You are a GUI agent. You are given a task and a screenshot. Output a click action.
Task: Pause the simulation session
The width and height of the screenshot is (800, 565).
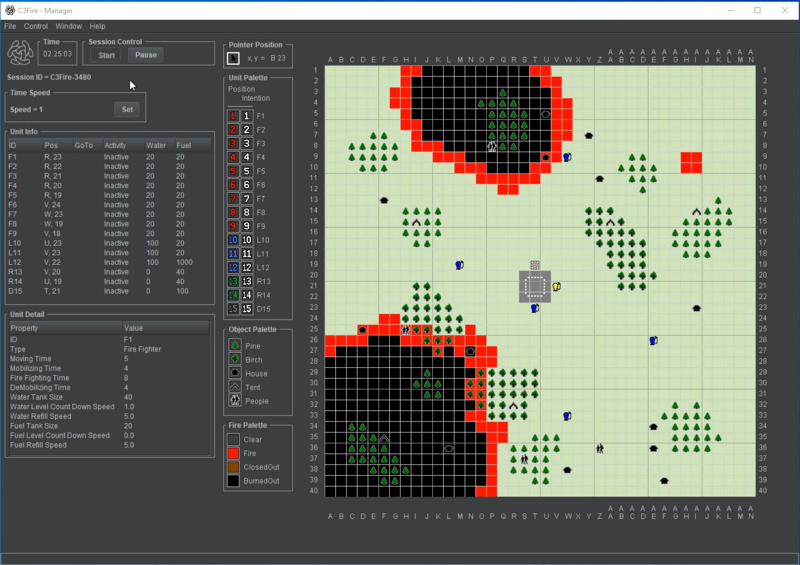(x=146, y=55)
